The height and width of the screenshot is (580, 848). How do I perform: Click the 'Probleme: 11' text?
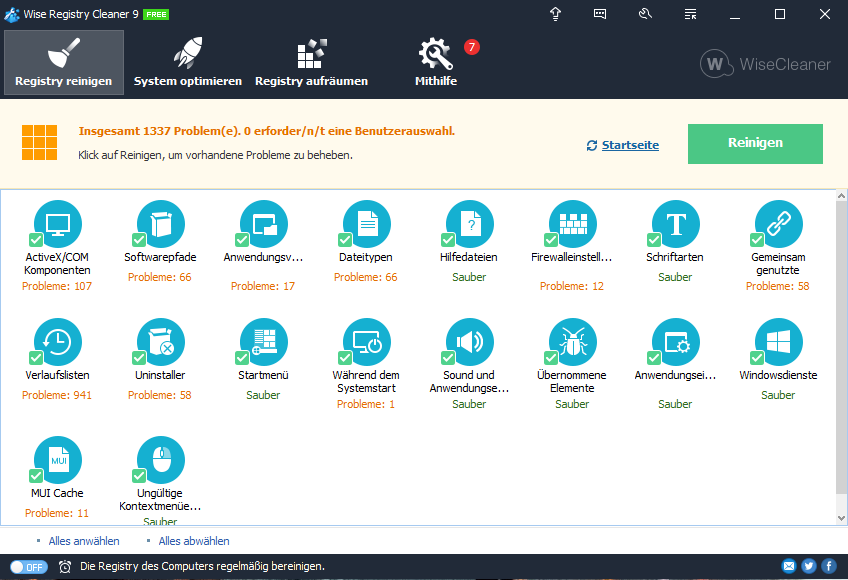point(57,513)
